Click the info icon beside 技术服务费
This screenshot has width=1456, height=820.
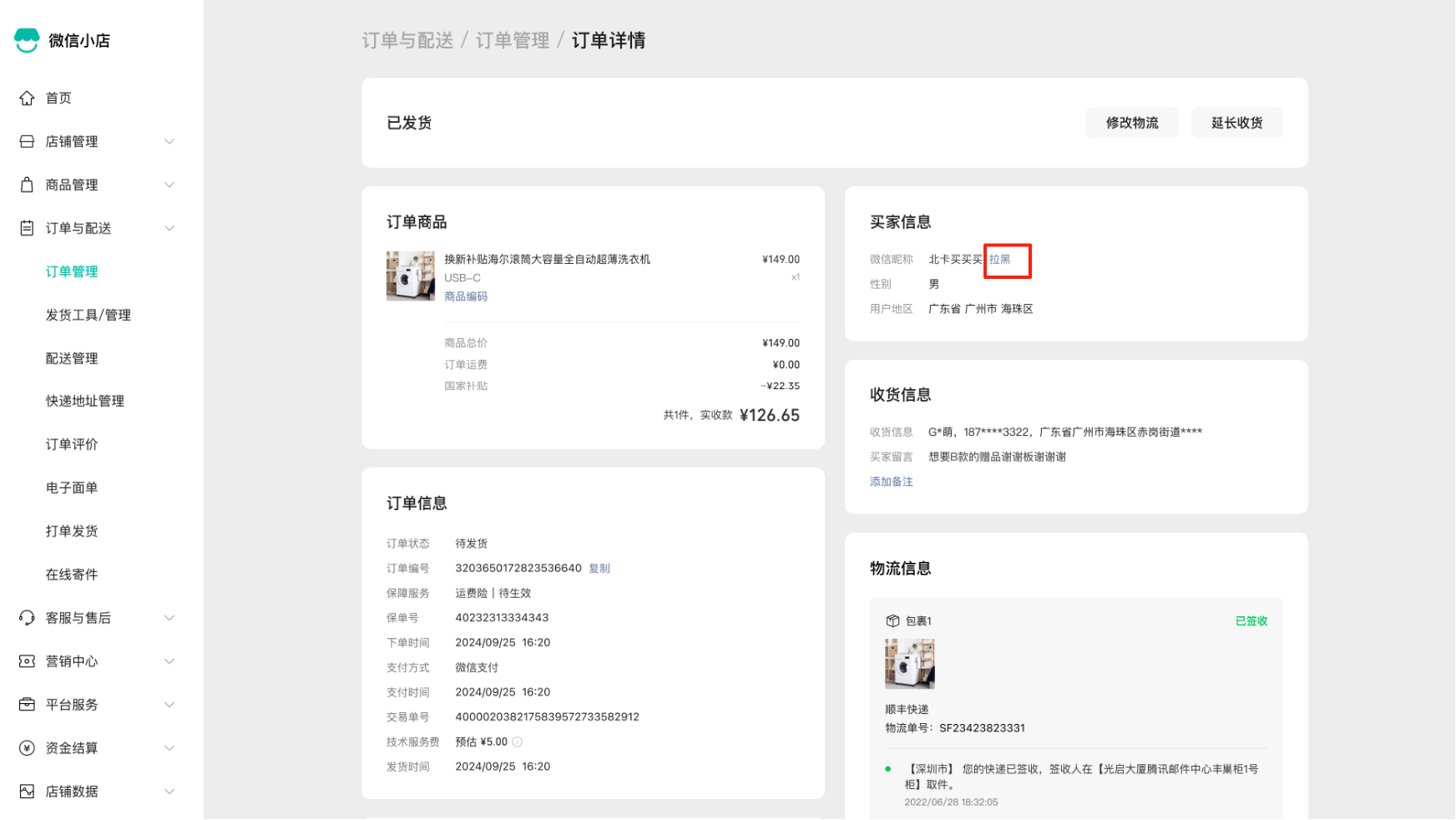[518, 742]
